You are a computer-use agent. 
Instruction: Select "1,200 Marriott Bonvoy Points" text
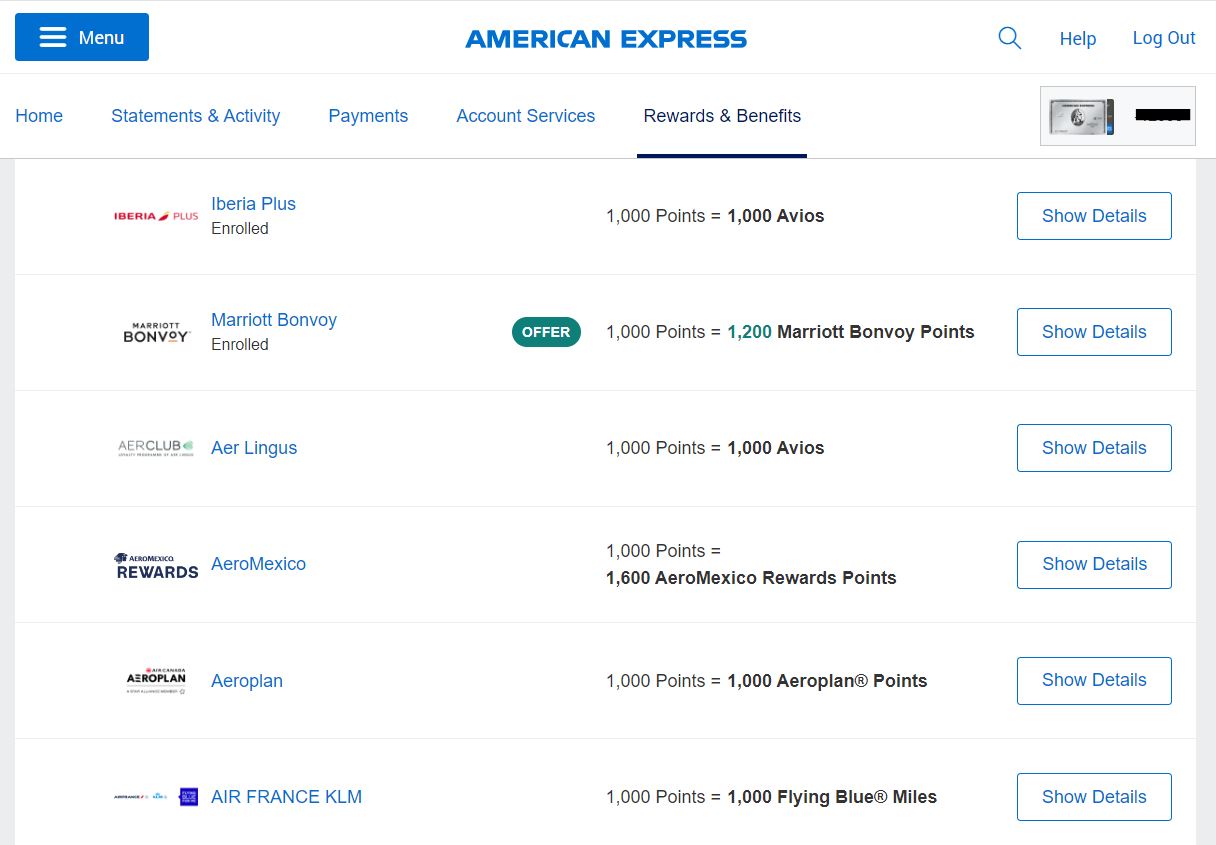(851, 332)
